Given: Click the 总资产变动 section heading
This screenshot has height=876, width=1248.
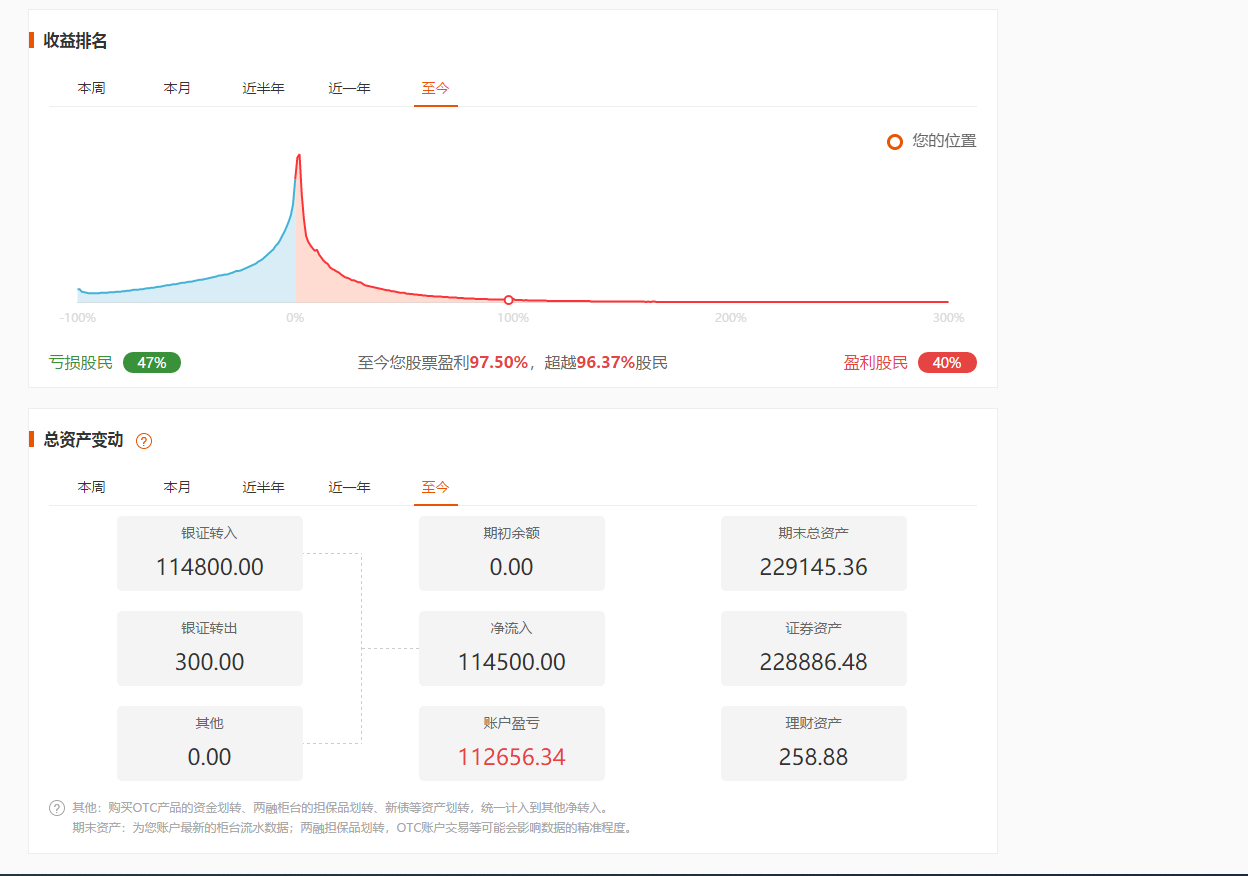Looking at the screenshot, I should (83, 440).
